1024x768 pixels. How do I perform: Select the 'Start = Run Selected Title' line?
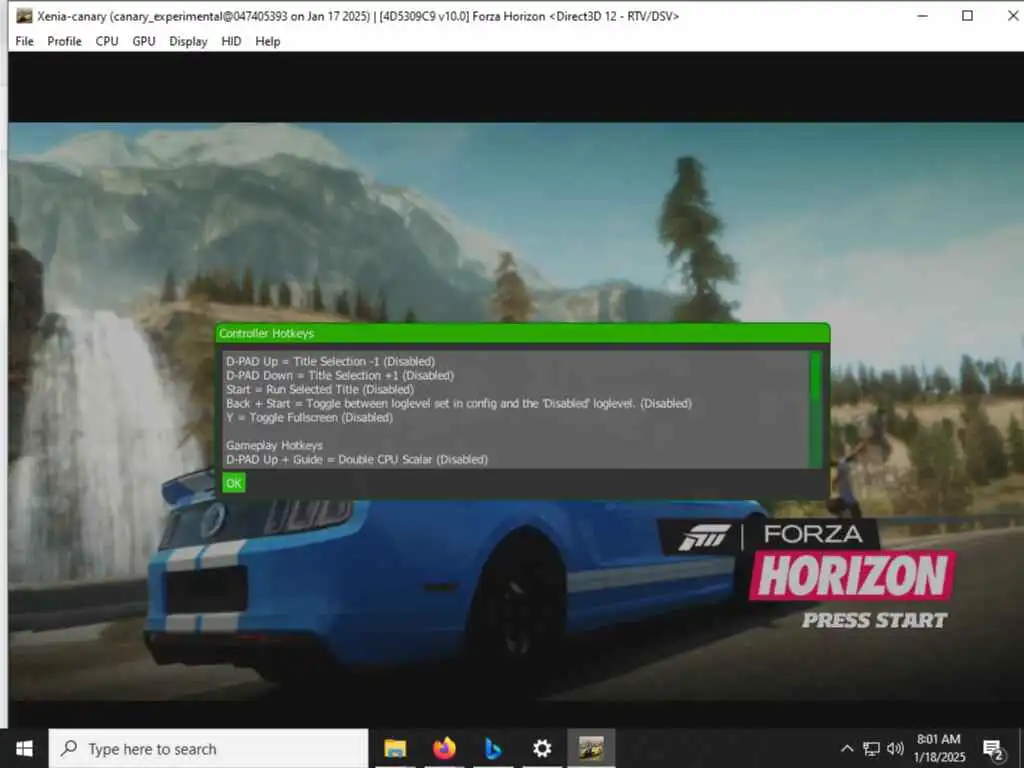320,389
